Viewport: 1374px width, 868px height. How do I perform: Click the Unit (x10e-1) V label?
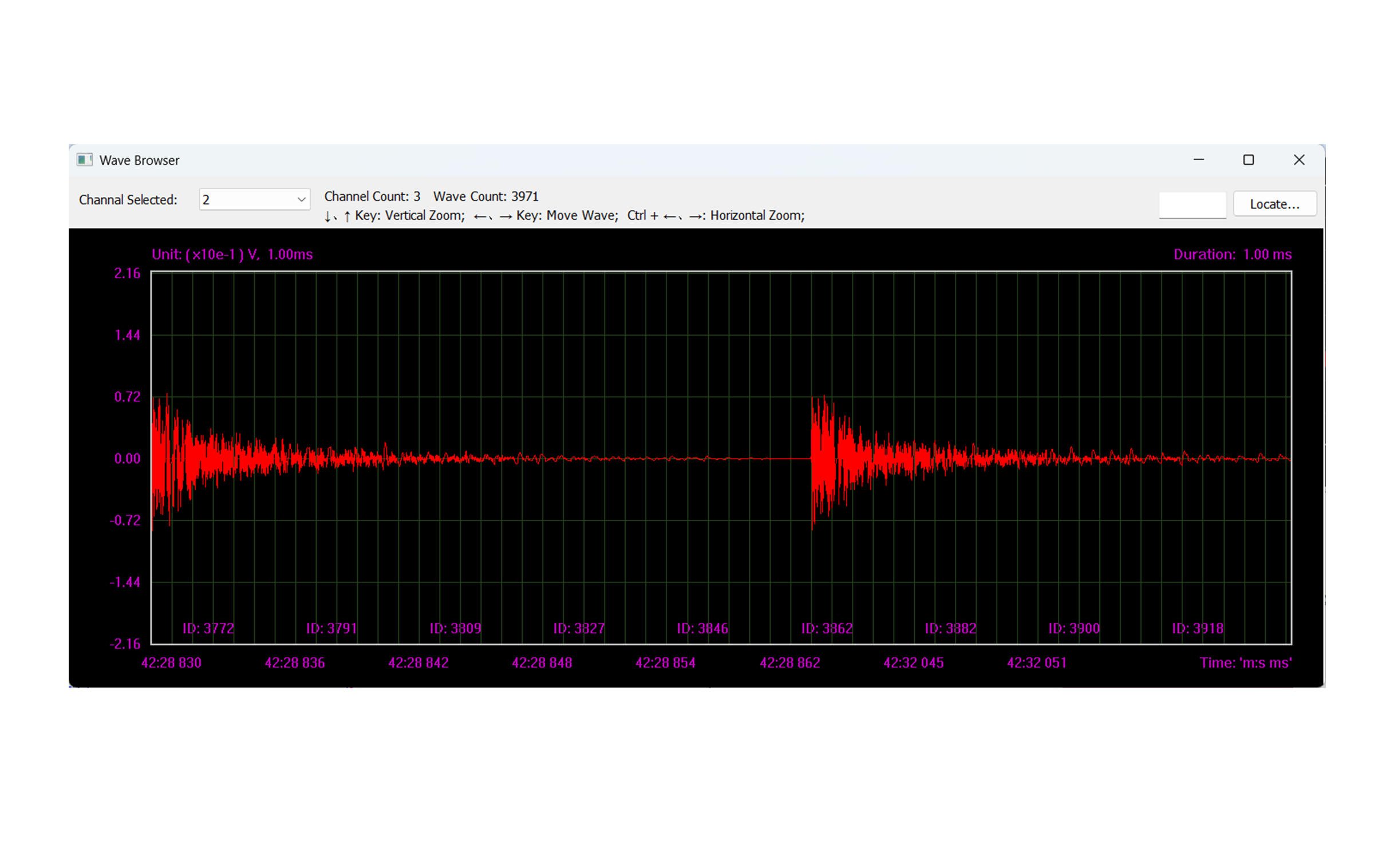[x=232, y=254]
